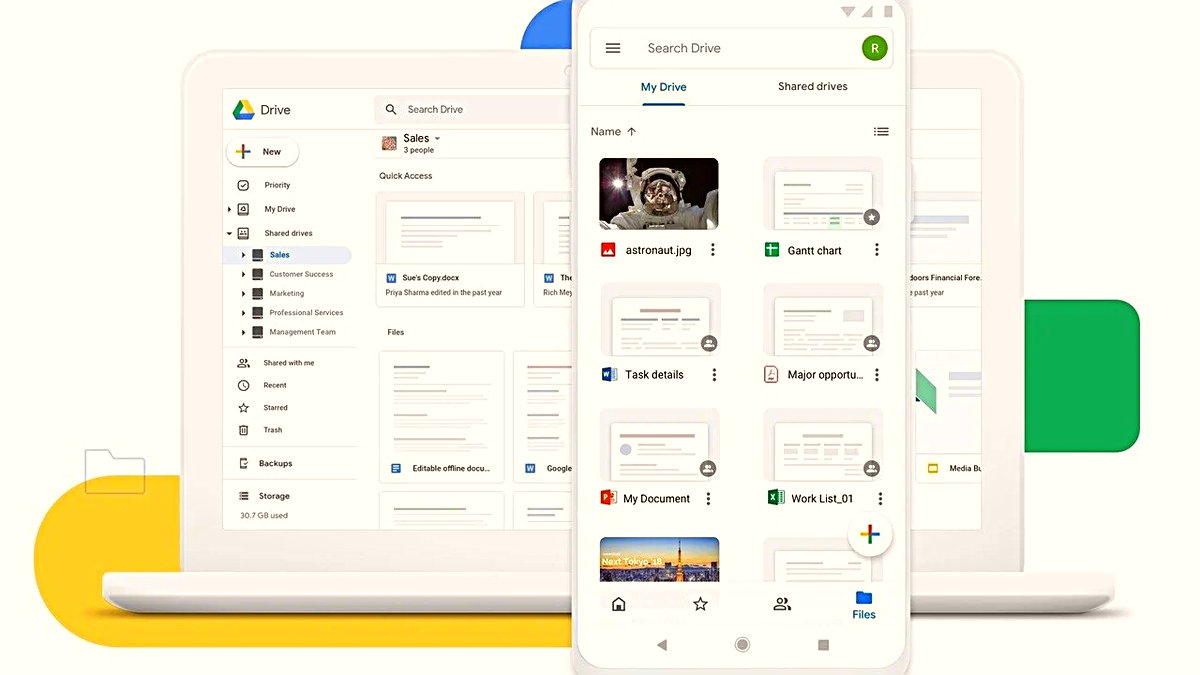Click the 3 people text under Sales
The height and width of the screenshot is (675, 1200).
click(x=419, y=150)
